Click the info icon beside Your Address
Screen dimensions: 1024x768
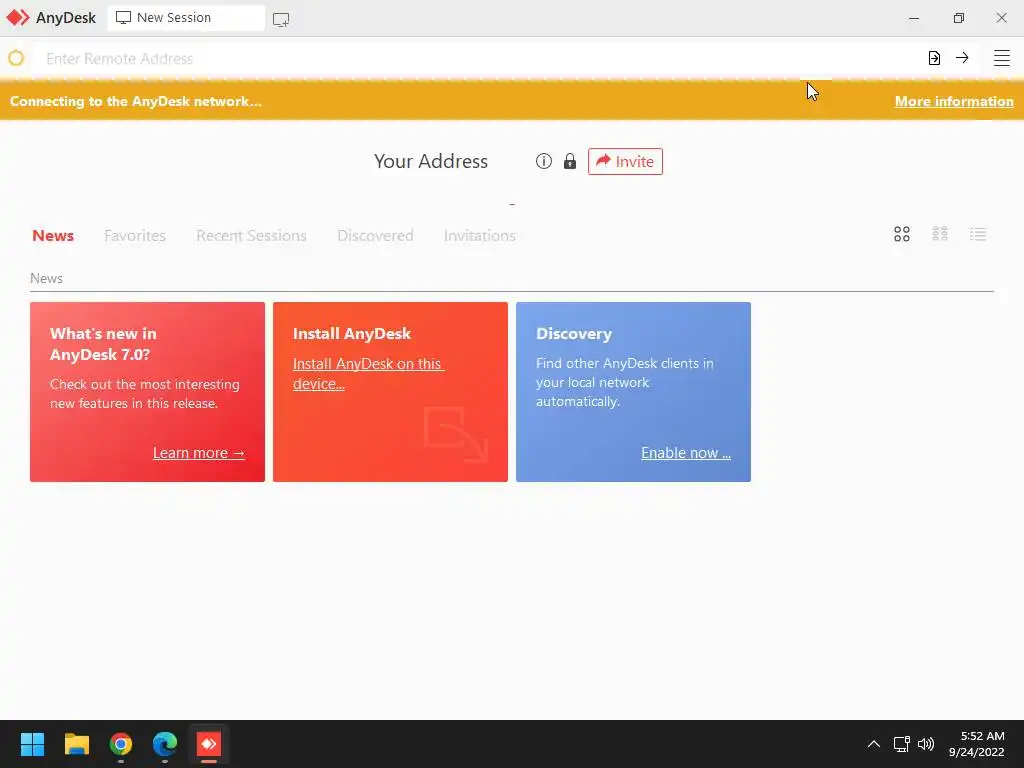point(543,161)
